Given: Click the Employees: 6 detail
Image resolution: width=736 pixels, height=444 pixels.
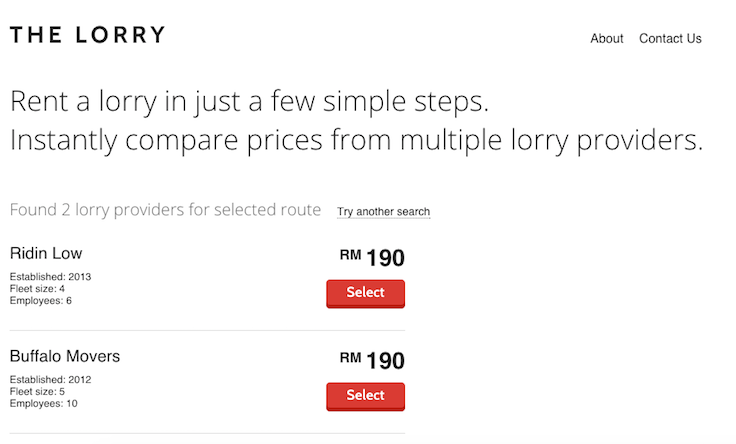Looking at the screenshot, I should (40, 300).
